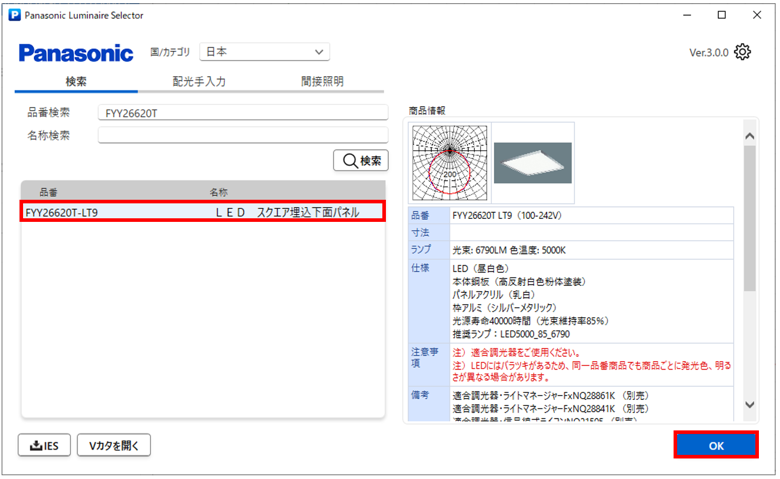
Task: Download the IES file
Action: coord(44,445)
